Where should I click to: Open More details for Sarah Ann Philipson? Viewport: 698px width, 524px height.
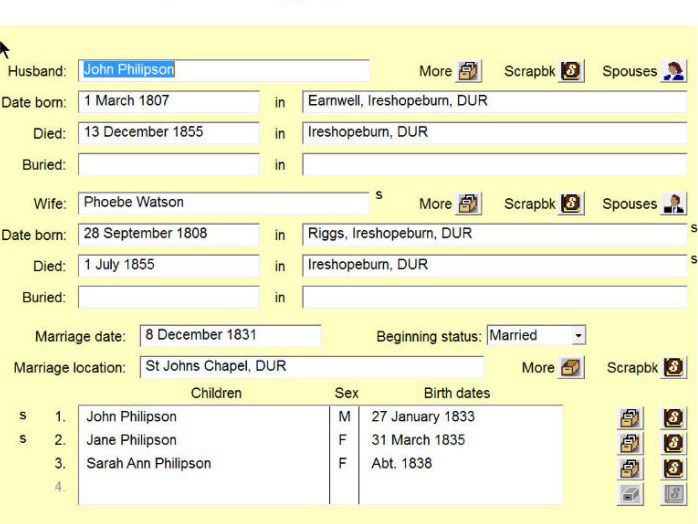pos(630,468)
